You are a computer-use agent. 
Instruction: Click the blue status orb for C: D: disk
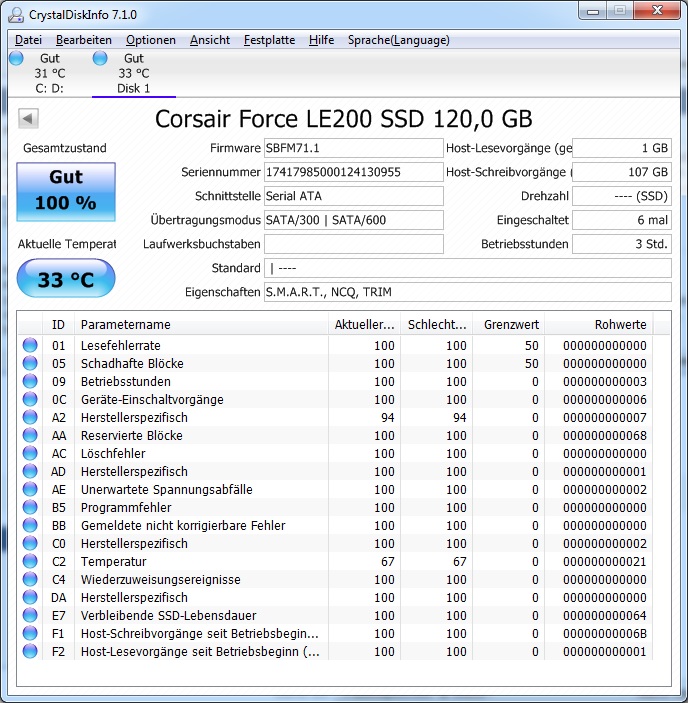click(x=16, y=58)
